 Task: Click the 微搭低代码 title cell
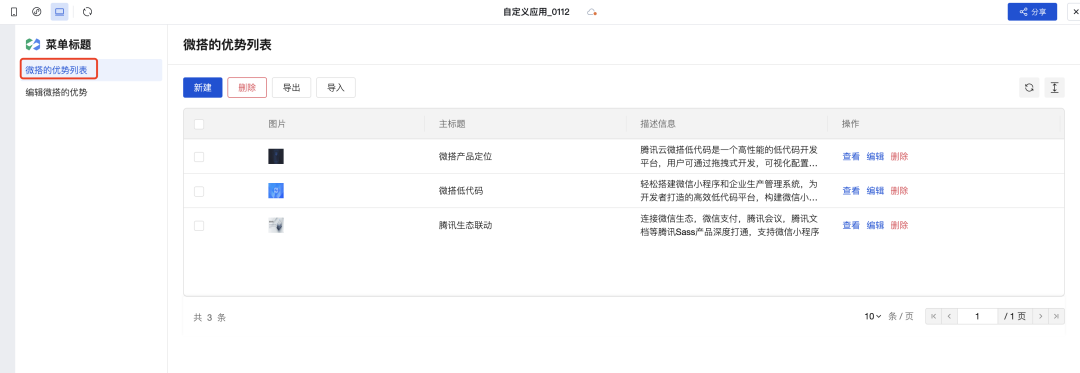461,191
